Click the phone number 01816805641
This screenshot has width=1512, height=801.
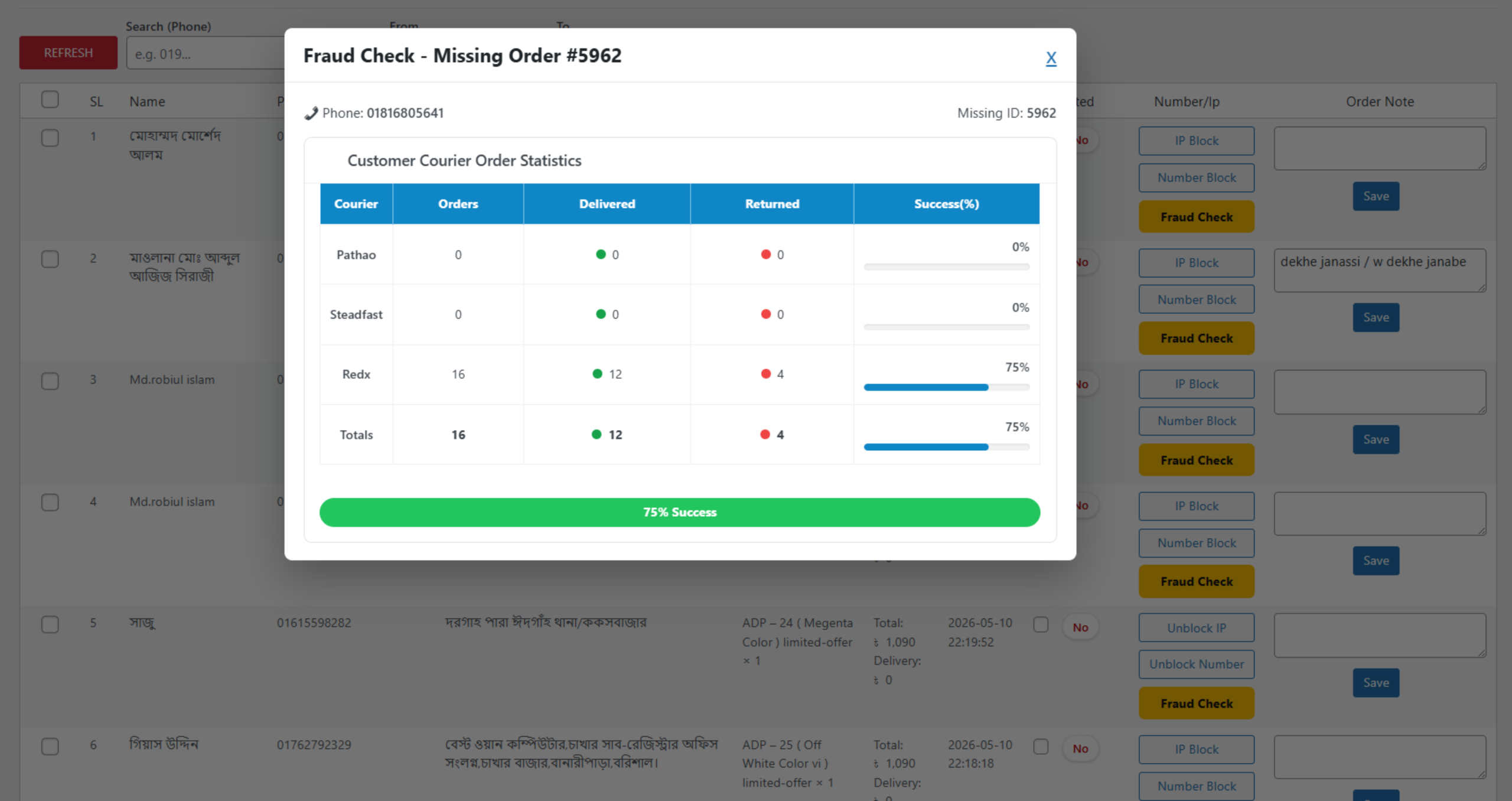click(x=405, y=113)
